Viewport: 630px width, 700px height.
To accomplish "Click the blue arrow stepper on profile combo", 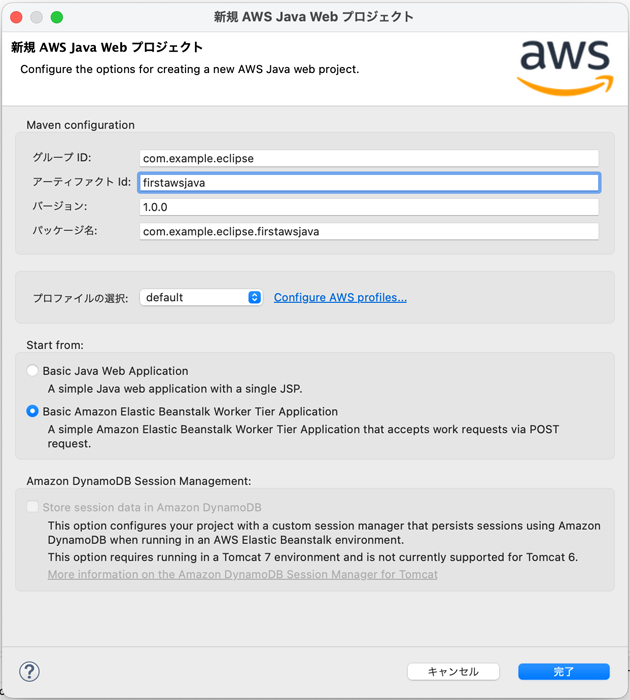I will tap(255, 297).
